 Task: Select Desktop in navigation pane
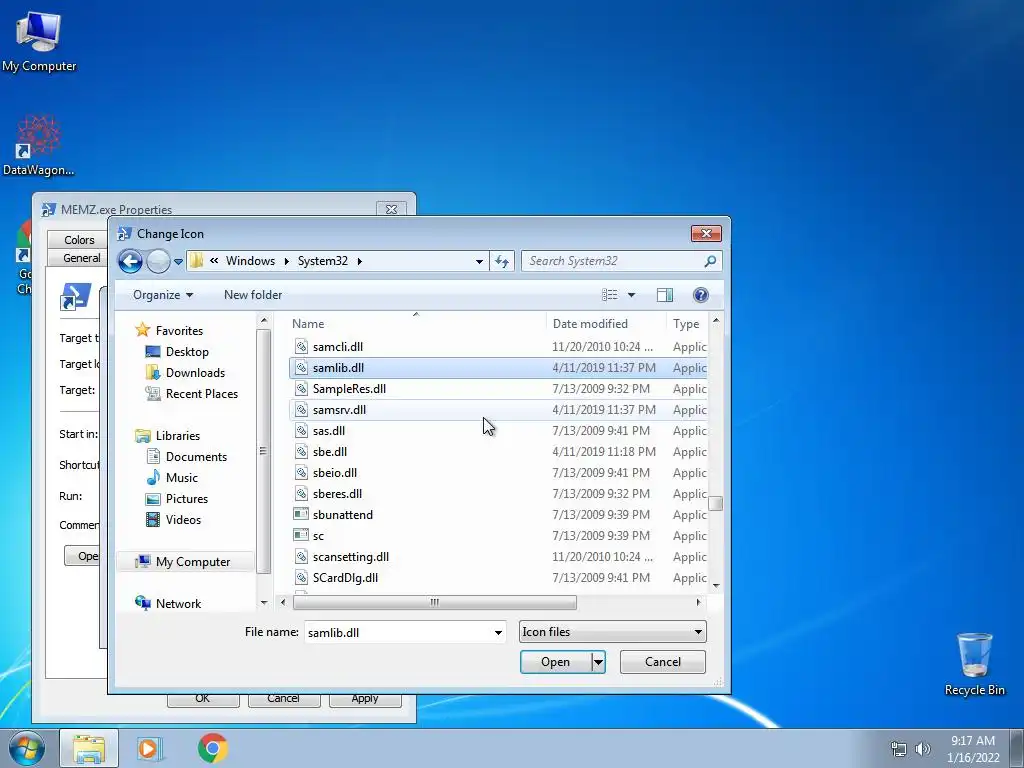point(177,351)
